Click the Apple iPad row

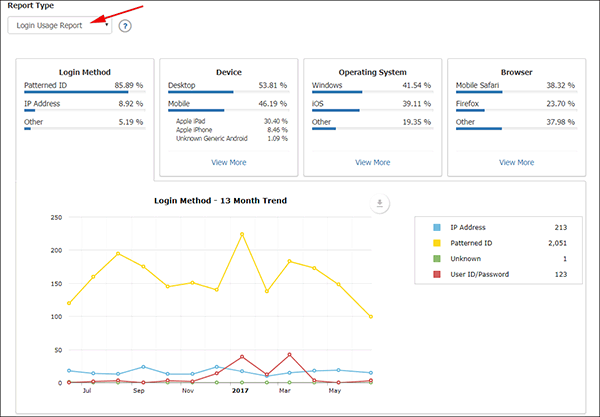point(232,121)
